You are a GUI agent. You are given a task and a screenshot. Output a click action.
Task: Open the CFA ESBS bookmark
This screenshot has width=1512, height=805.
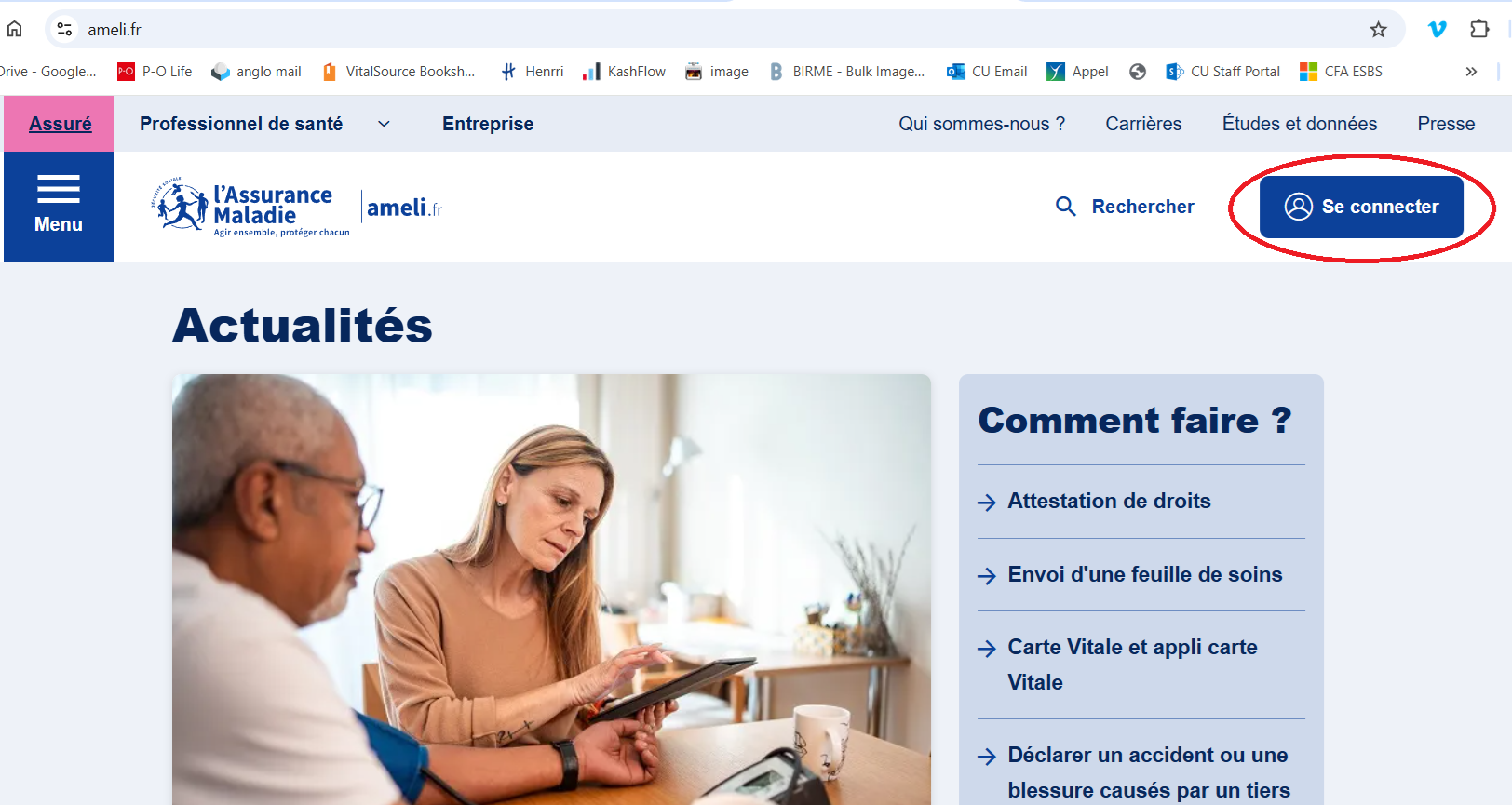(x=1341, y=72)
